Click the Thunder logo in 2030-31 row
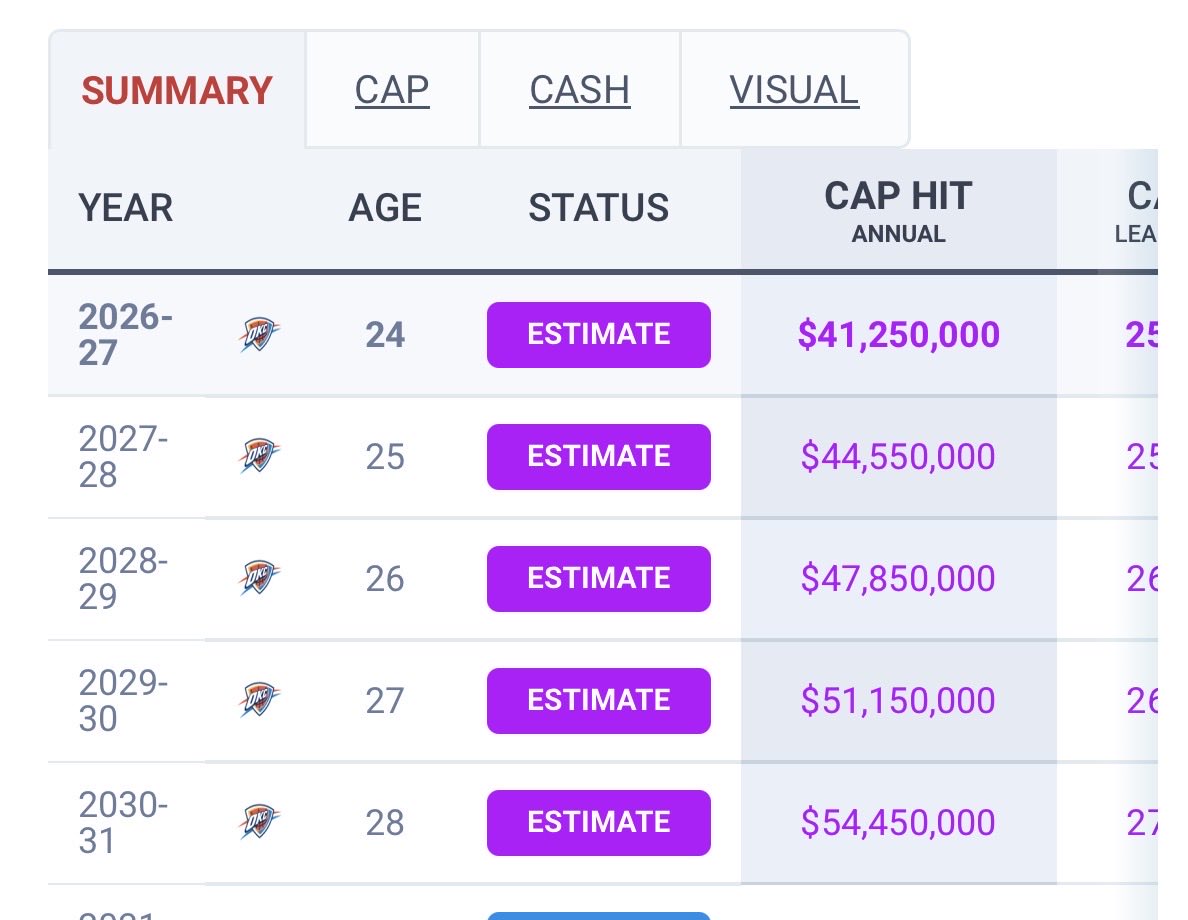This screenshot has width=1188, height=920. coord(259,821)
